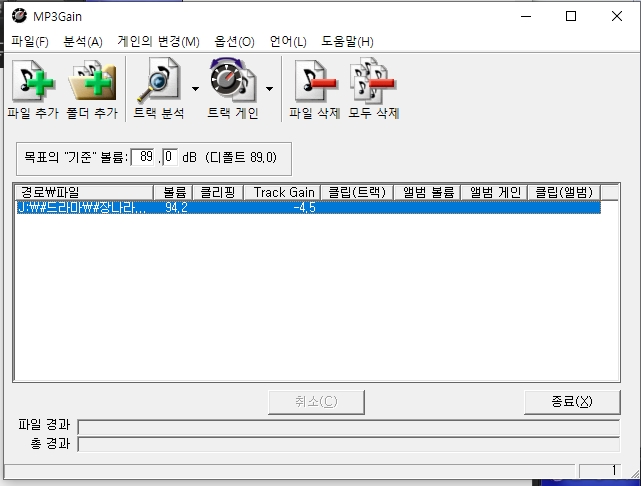641x486 pixels.
Task: Sort by 클립(트랙) column header
Action: tap(358, 192)
